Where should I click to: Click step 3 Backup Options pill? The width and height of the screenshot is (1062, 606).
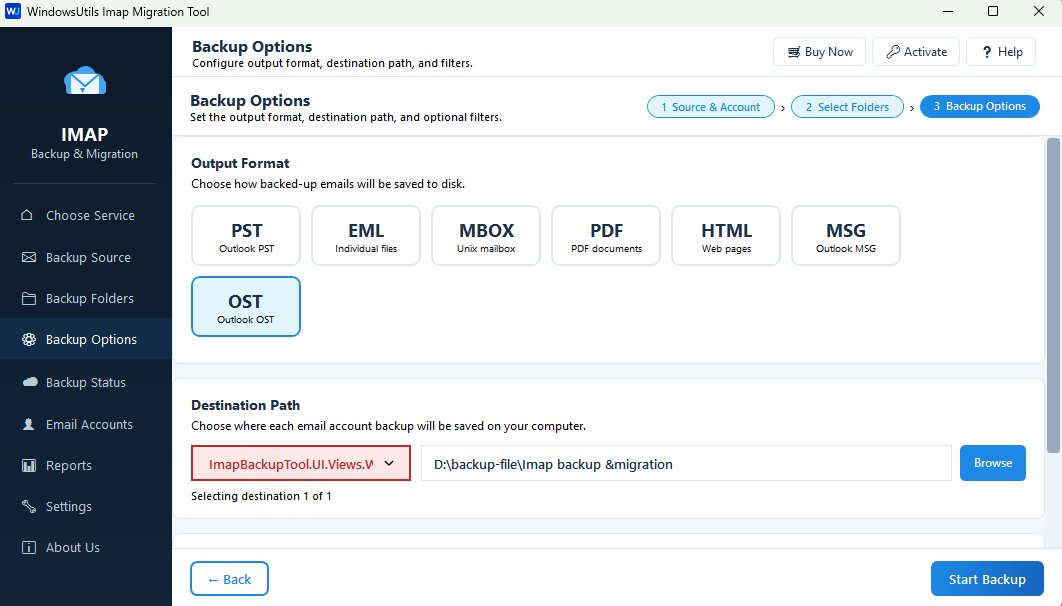point(979,106)
